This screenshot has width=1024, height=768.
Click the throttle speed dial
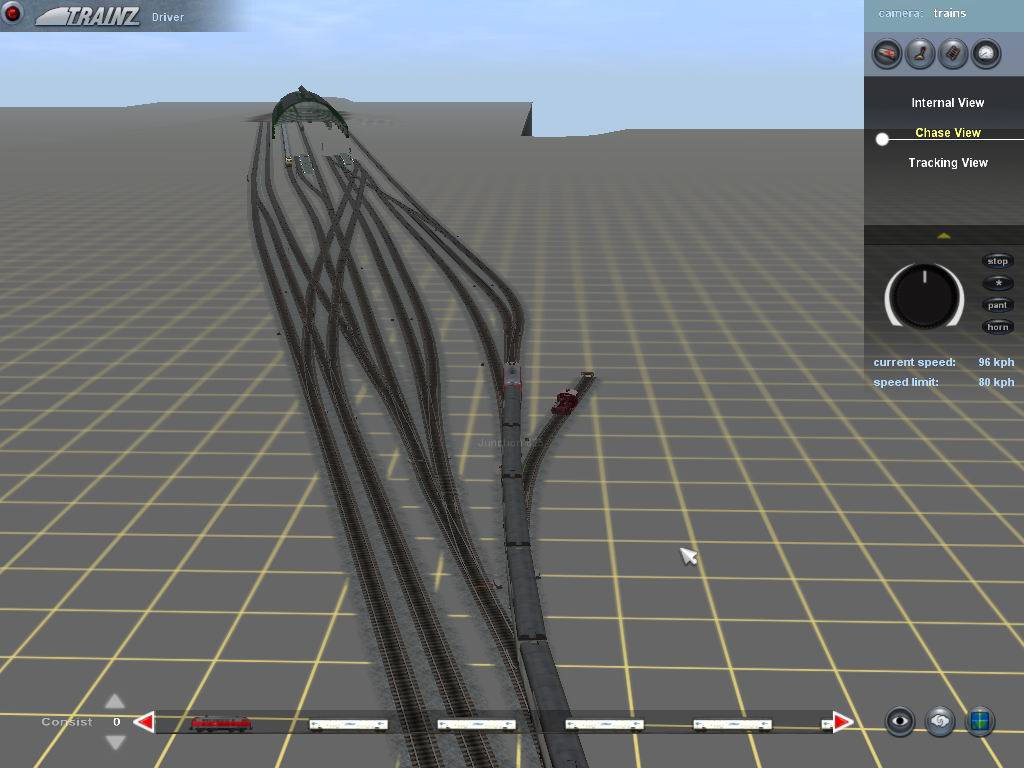click(x=924, y=297)
